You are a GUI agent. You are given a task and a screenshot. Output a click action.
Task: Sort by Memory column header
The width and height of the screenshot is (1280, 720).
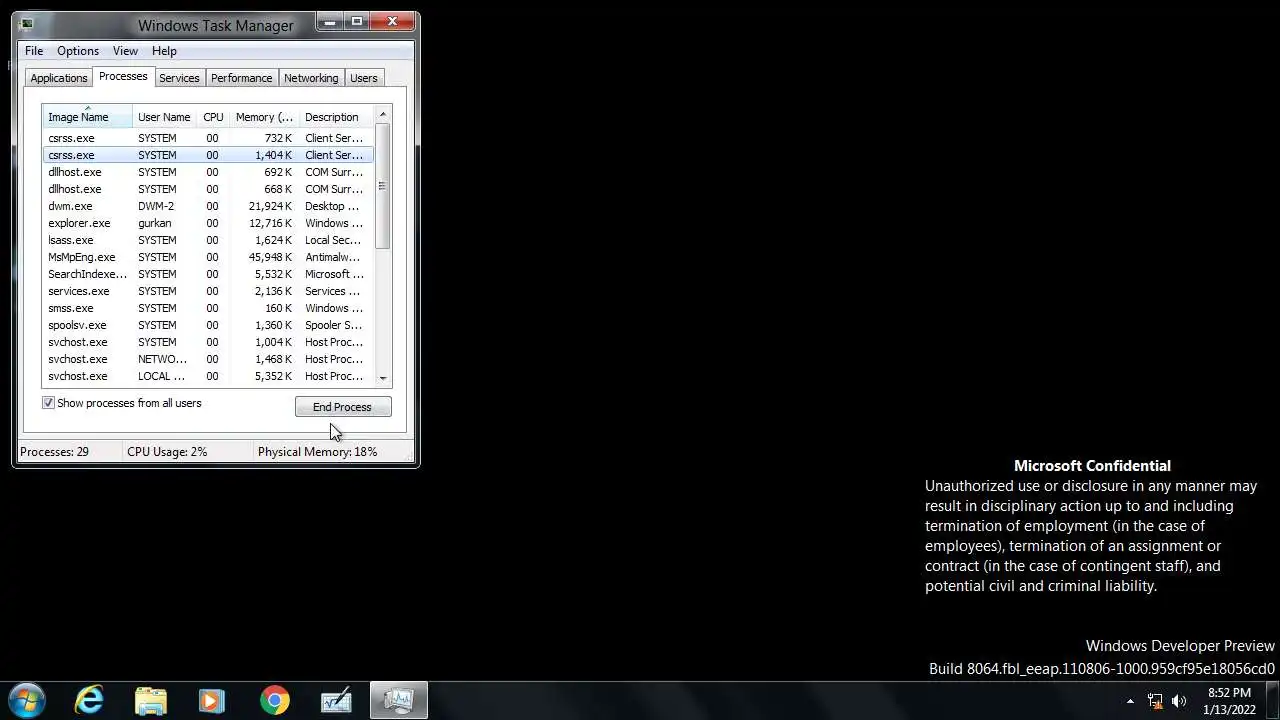point(264,117)
